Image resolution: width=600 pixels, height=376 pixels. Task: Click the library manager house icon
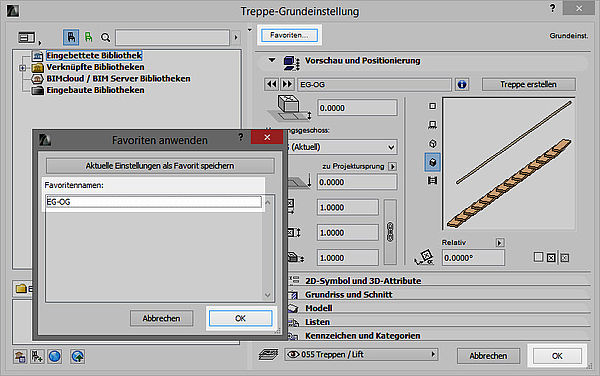(20, 357)
